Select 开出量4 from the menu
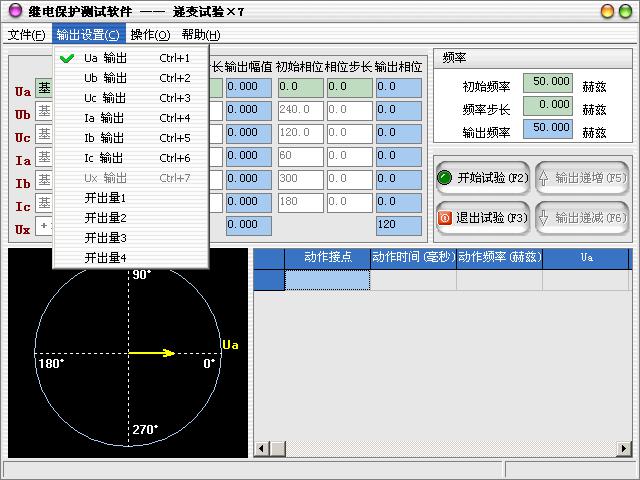 coord(105,258)
